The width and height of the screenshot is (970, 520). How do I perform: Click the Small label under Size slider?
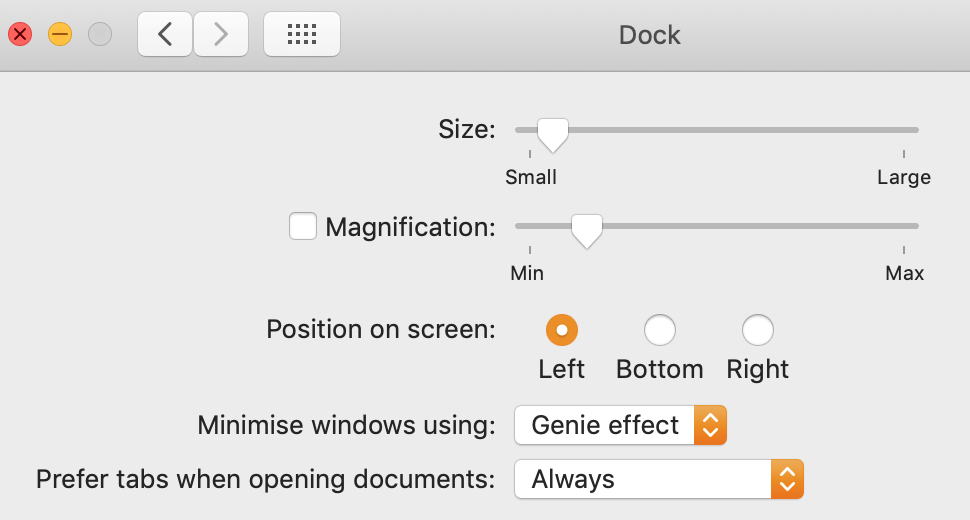tap(531, 177)
